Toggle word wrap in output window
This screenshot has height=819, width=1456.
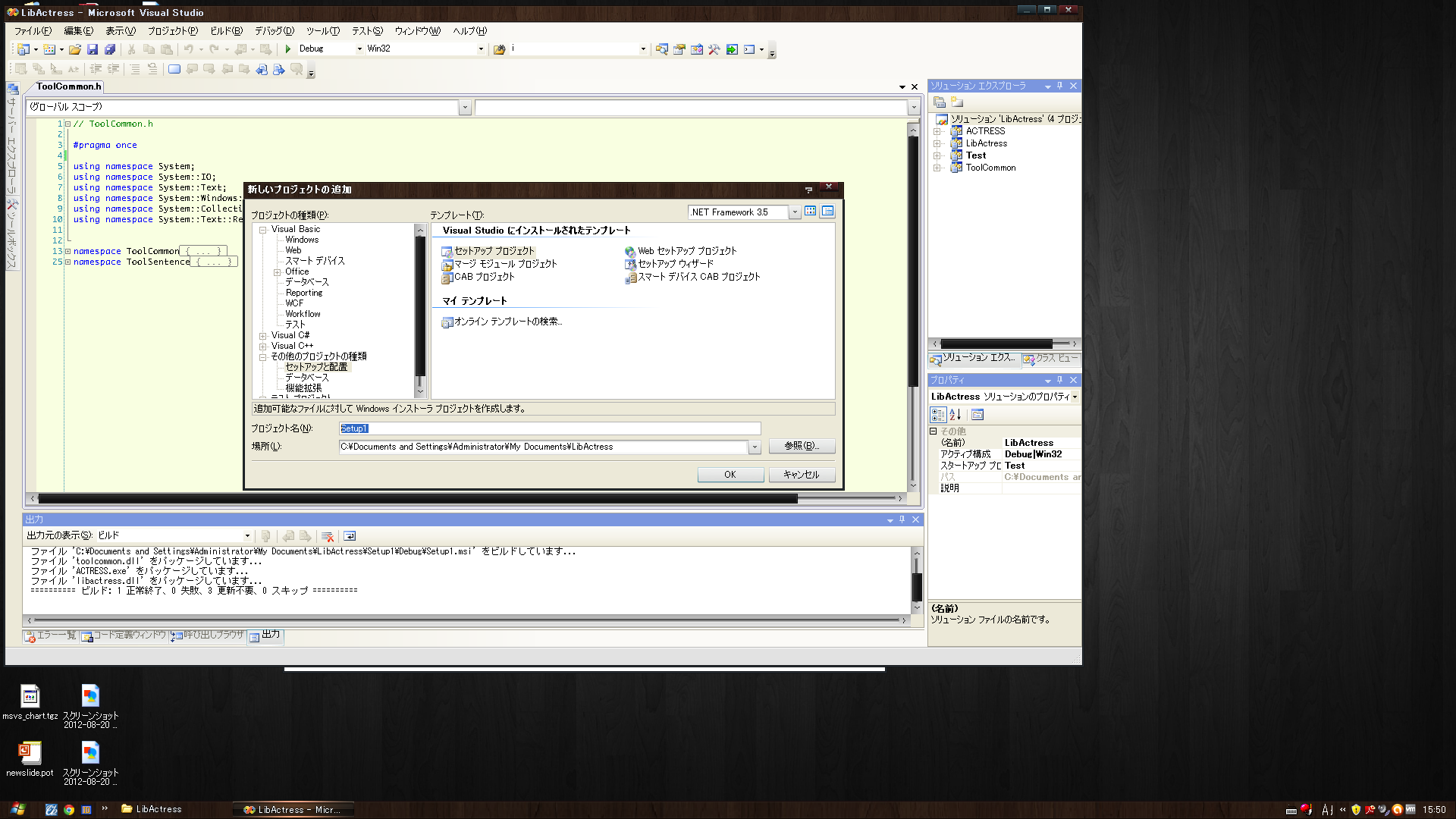[x=350, y=536]
